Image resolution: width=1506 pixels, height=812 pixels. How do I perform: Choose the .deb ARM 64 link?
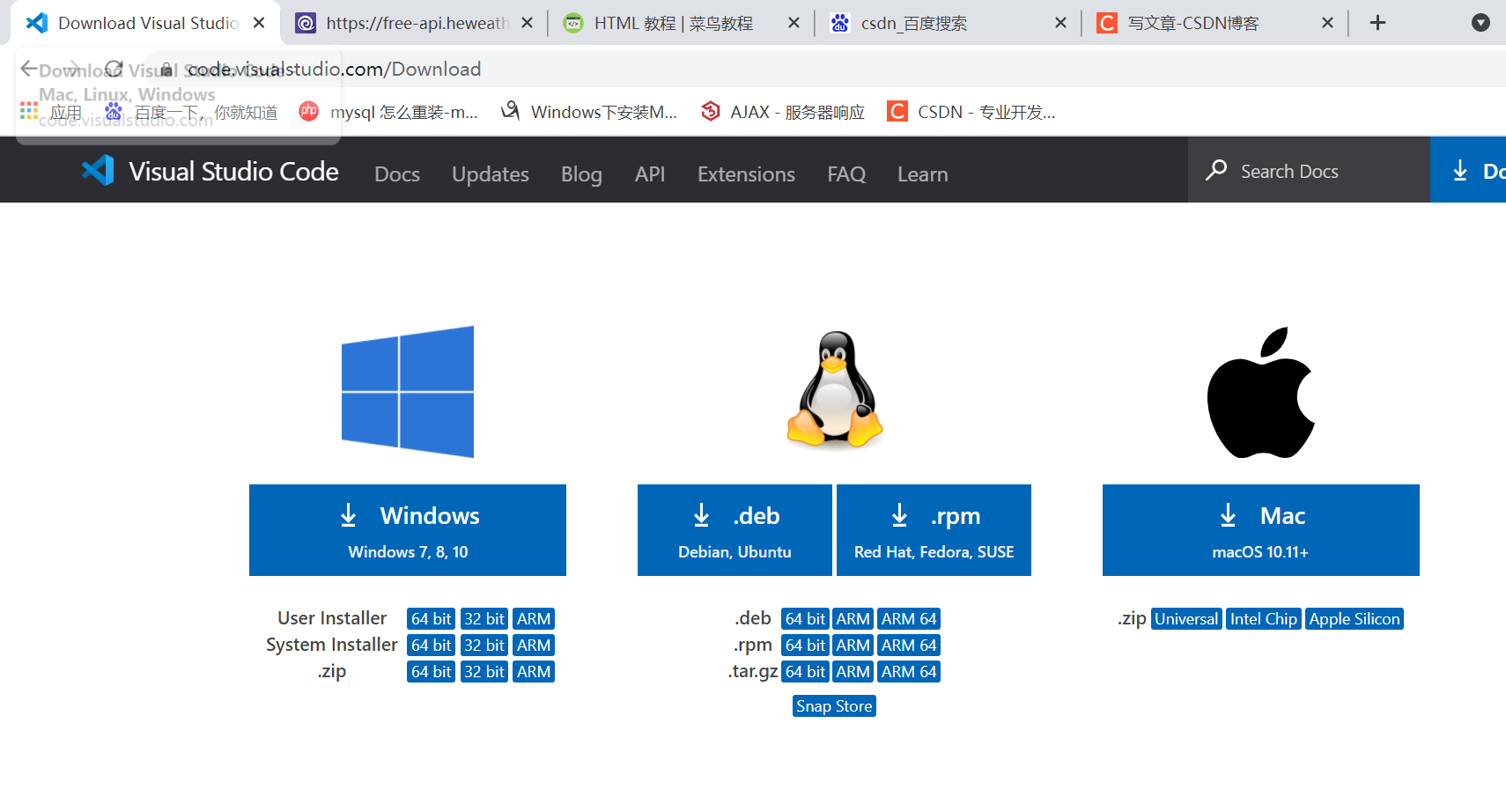coord(909,619)
